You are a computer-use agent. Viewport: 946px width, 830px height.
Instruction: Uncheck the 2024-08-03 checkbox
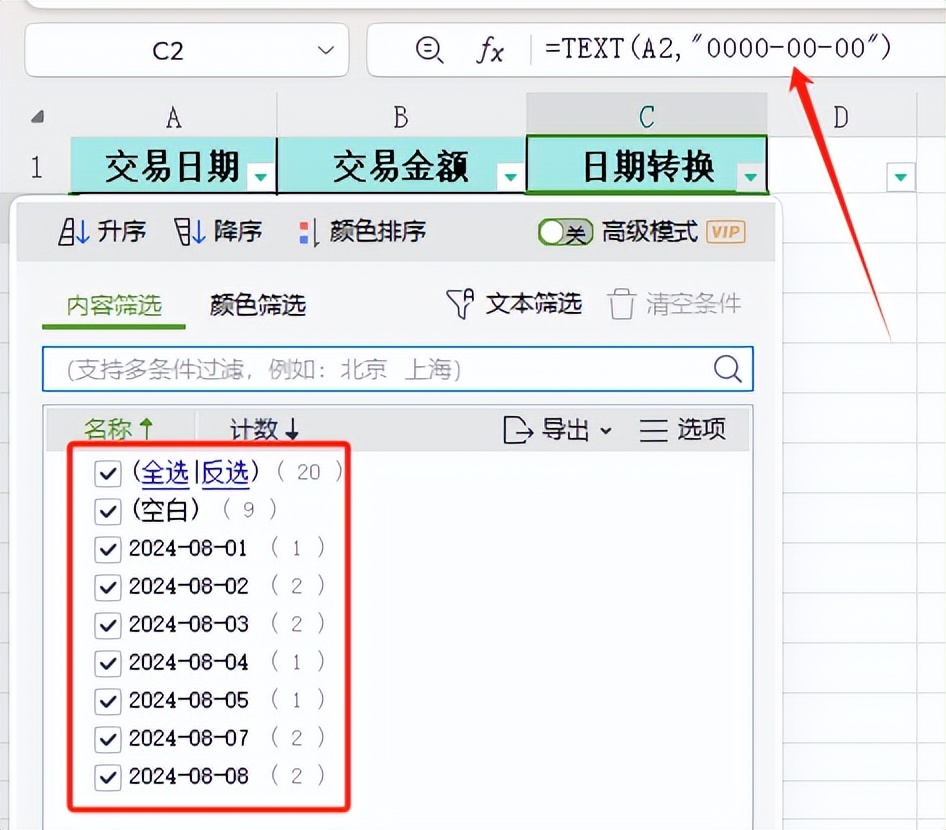point(107,625)
